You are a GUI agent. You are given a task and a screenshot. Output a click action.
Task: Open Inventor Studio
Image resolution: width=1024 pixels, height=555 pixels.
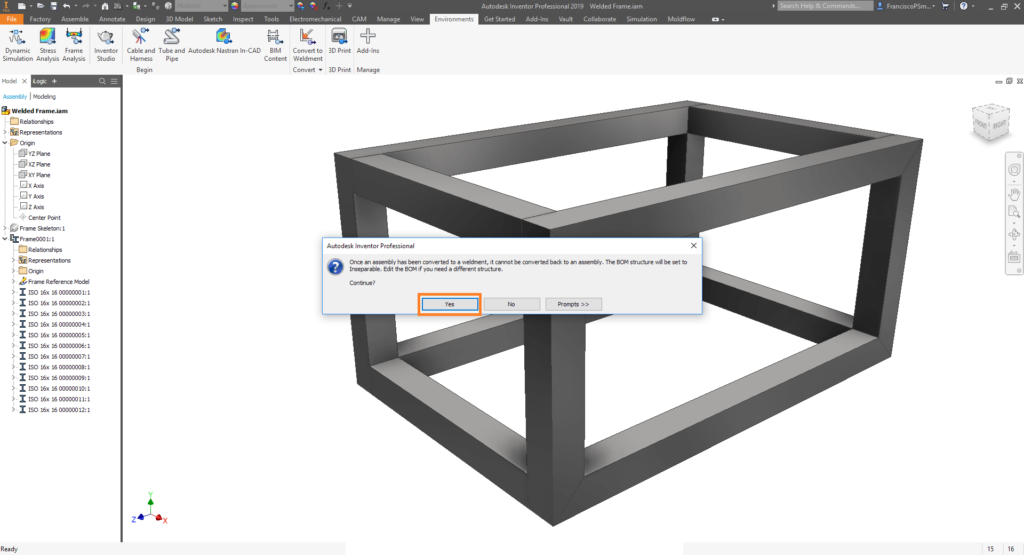[106, 44]
